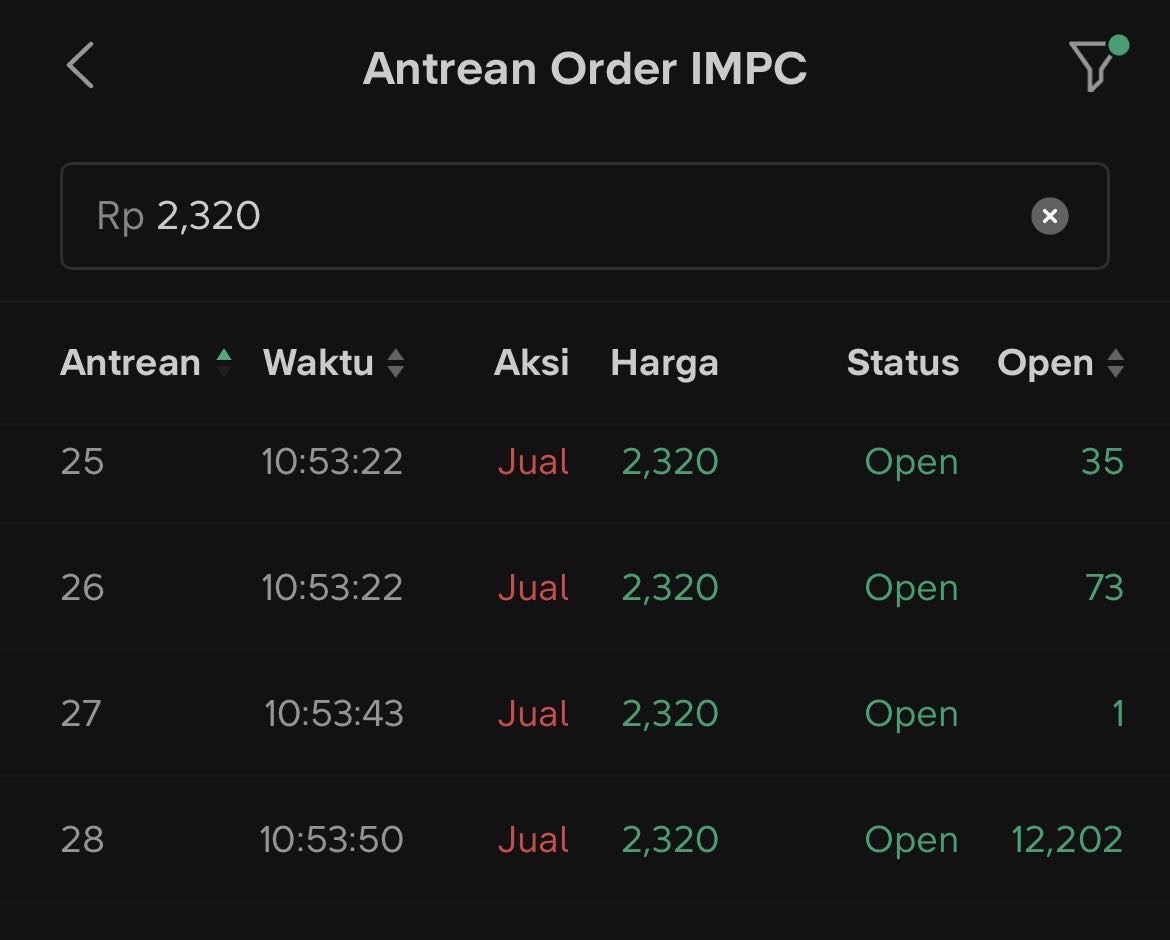Screen dimensions: 1170x940
Task: Sort by Open column arrows
Action: (x=1116, y=363)
